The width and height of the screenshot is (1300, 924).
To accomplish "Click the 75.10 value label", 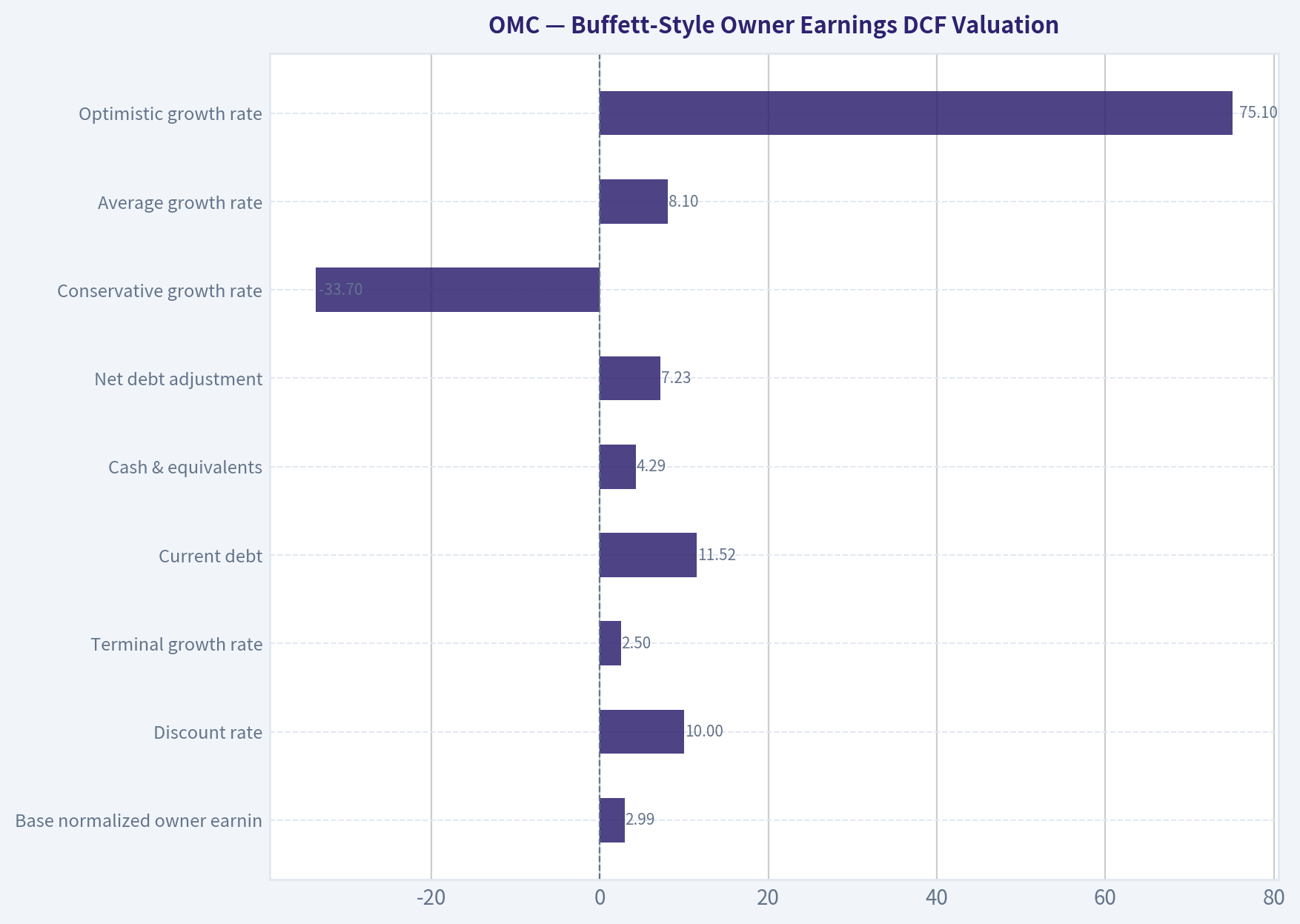I will click(1258, 113).
